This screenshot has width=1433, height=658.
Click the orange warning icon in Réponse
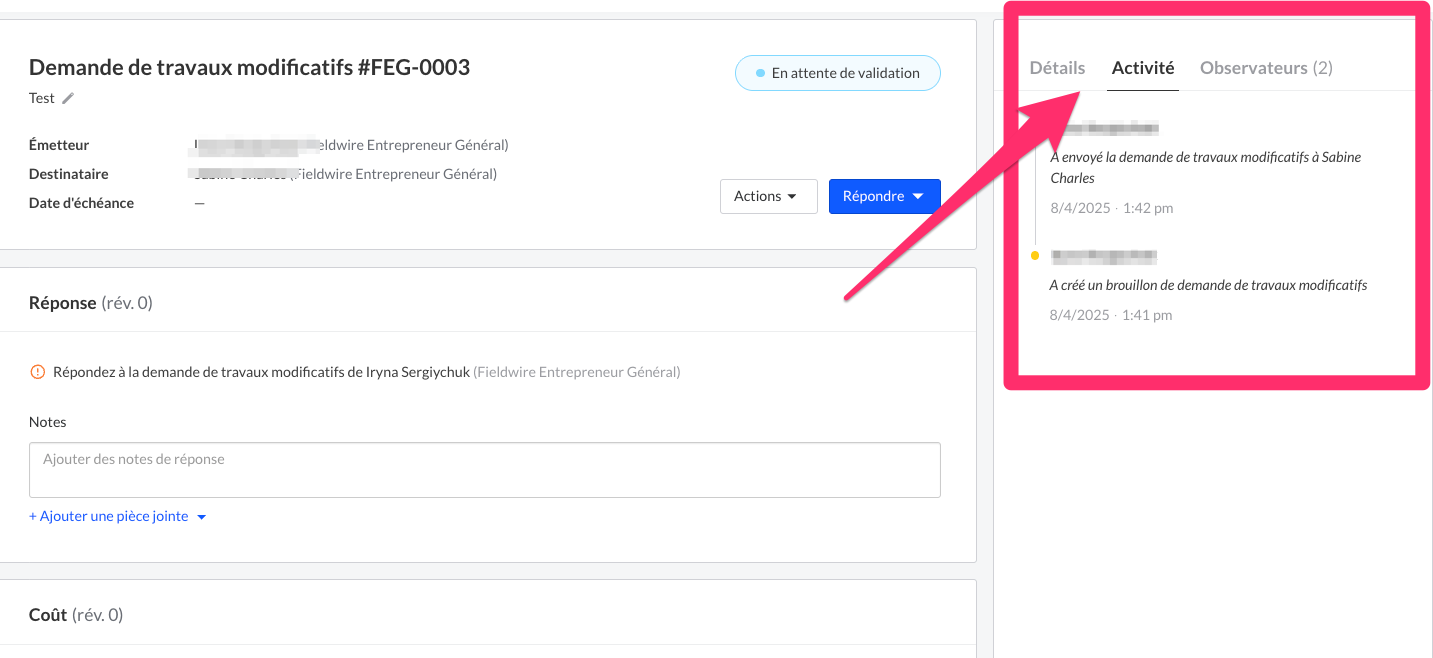pos(38,372)
